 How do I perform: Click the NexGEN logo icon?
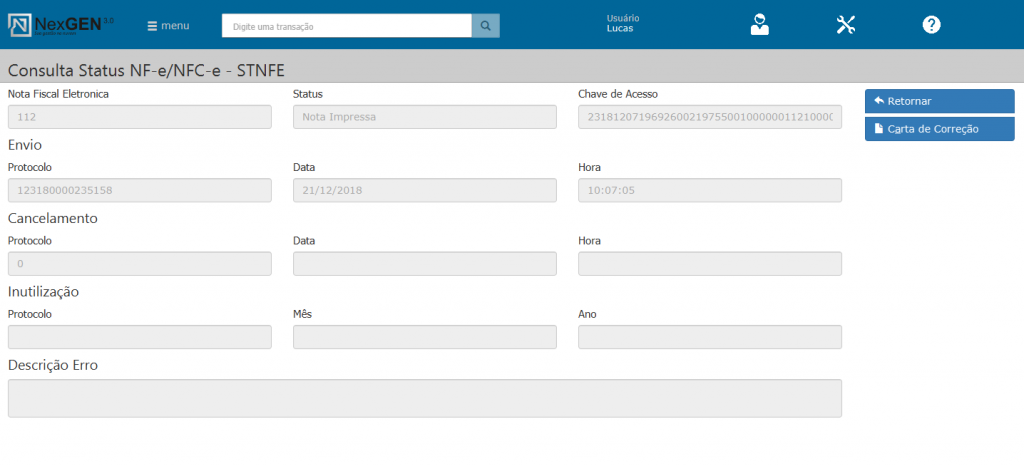coord(20,25)
